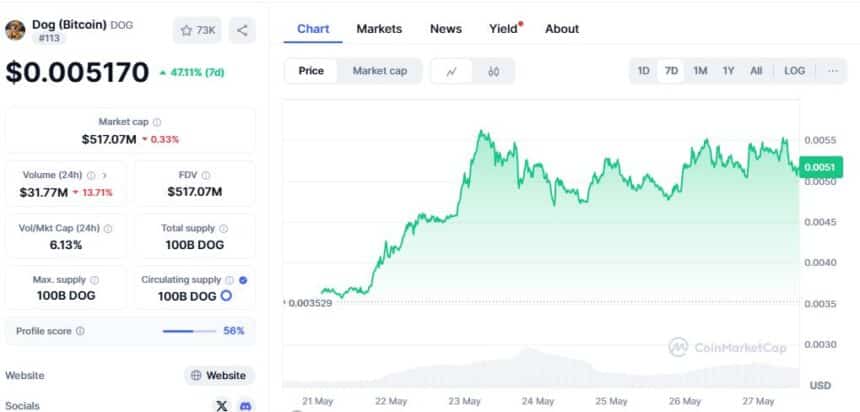The width and height of the screenshot is (860, 412).
Task: Click the share icon next to watchlist
Action: coord(242,30)
